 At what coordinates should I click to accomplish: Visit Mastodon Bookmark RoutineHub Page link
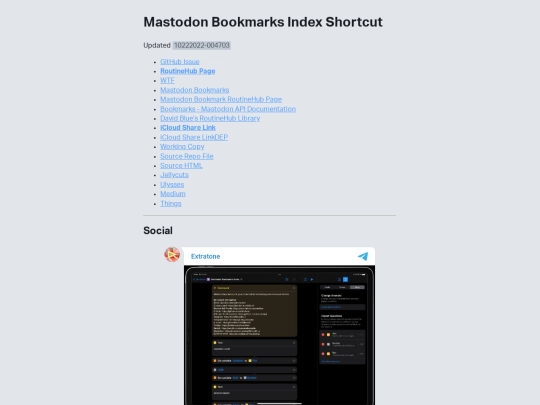[221, 99]
